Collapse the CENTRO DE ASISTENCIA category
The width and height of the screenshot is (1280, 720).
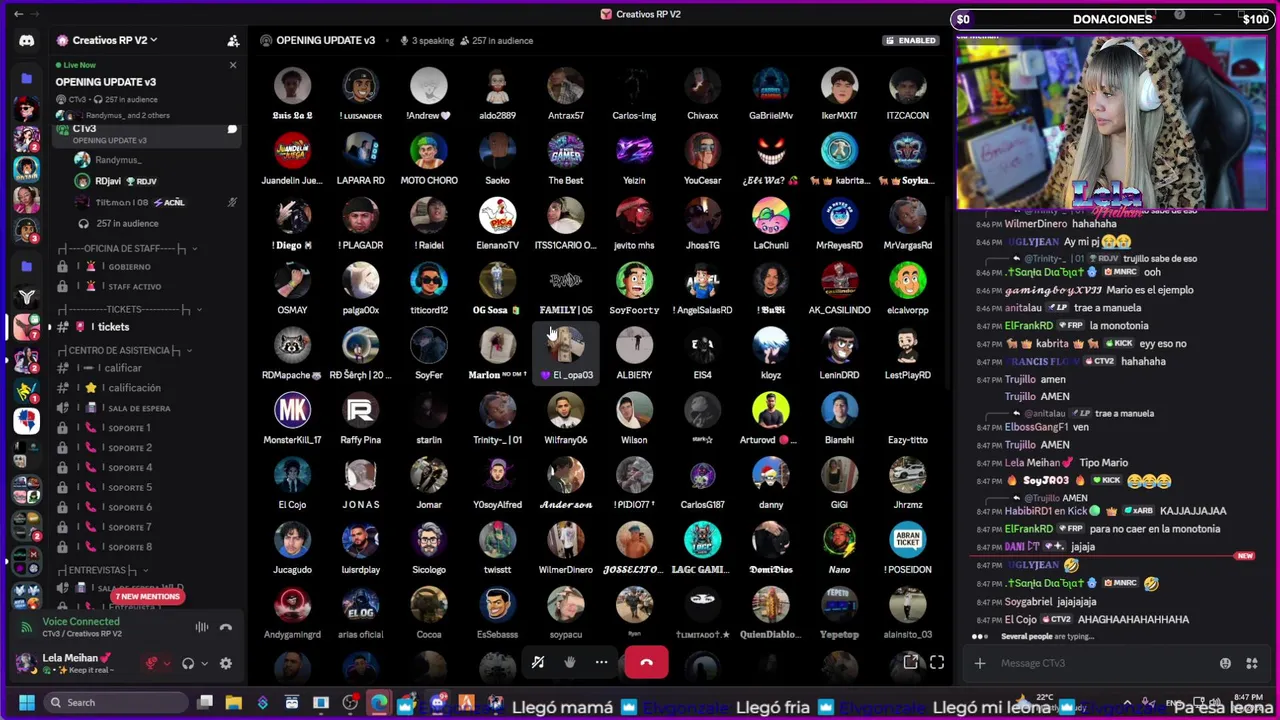tap(125, 351)
